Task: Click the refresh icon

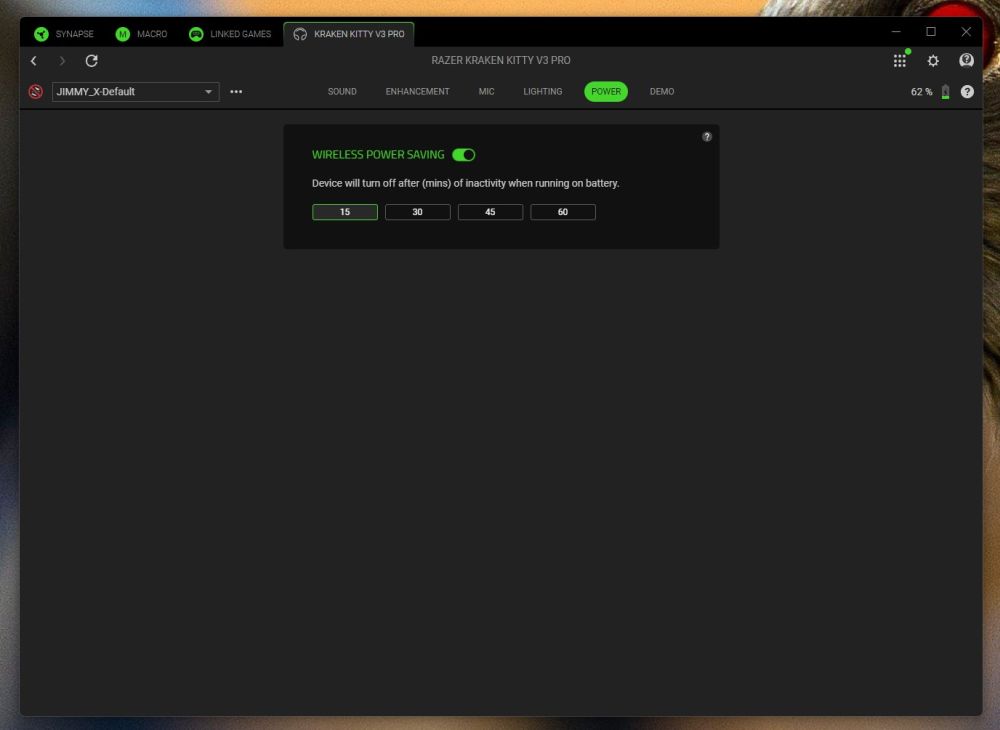Action: coord(91,61)
